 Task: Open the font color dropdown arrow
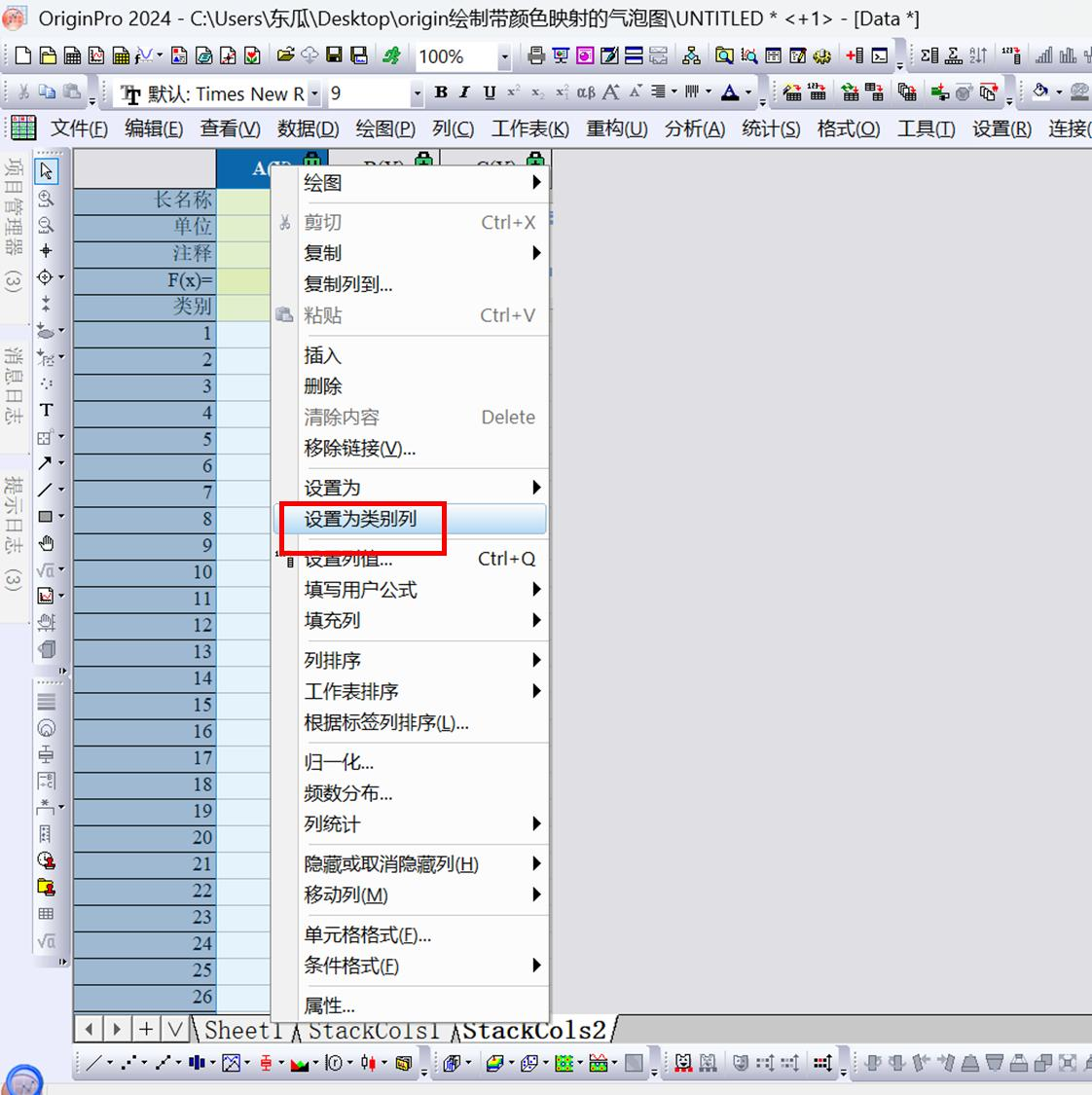coord(748,92)
